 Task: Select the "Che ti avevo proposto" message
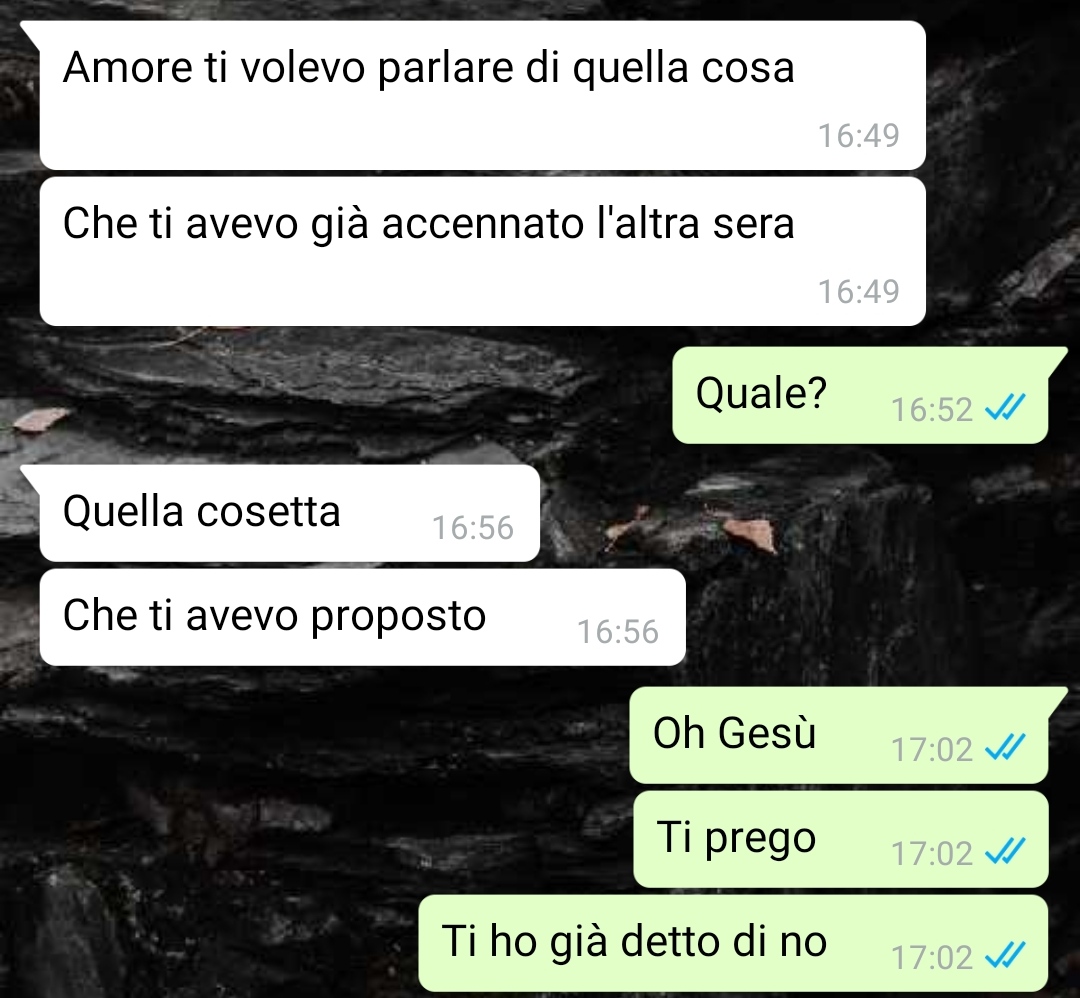[x=363, y=617]
